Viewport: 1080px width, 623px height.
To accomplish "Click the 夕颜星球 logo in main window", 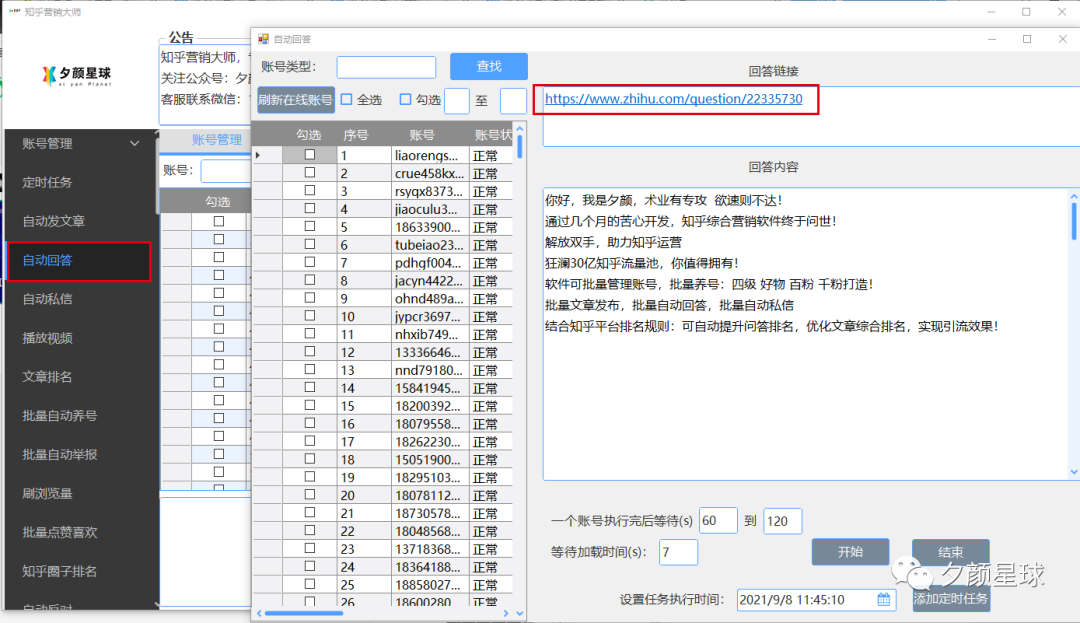I will (x=76, y=75).
